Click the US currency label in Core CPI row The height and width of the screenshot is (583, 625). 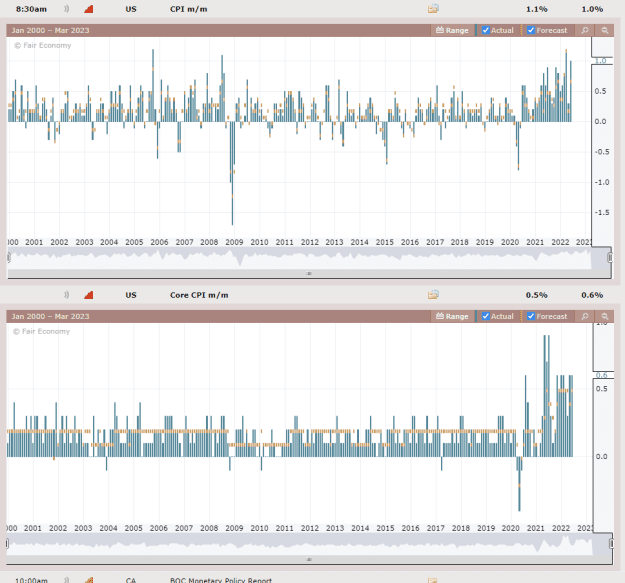pyautogui.click(x=131, y=295)
